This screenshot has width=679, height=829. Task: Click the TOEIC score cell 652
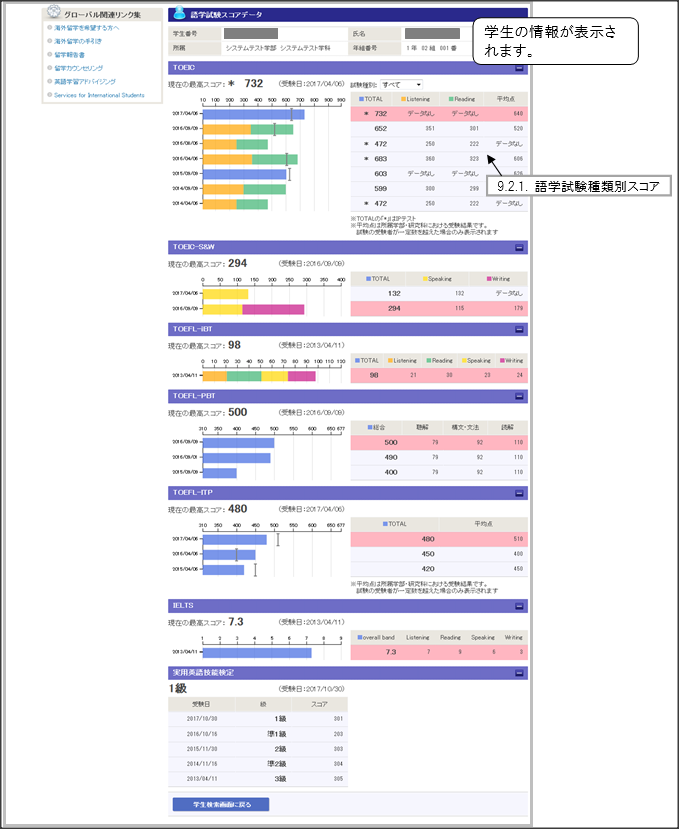coord(381,128)
